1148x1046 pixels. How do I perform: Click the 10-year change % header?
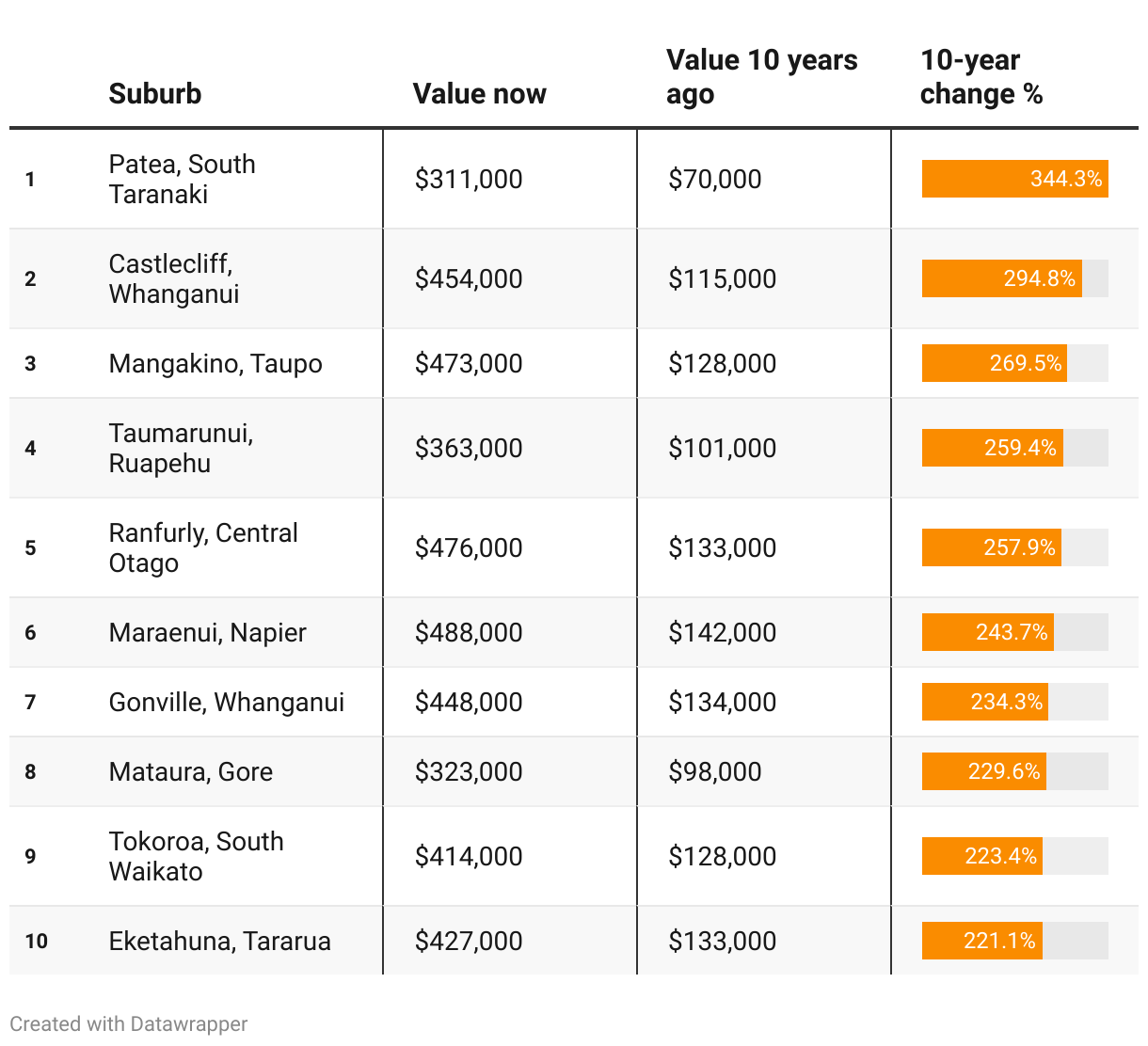coord(981,77)
